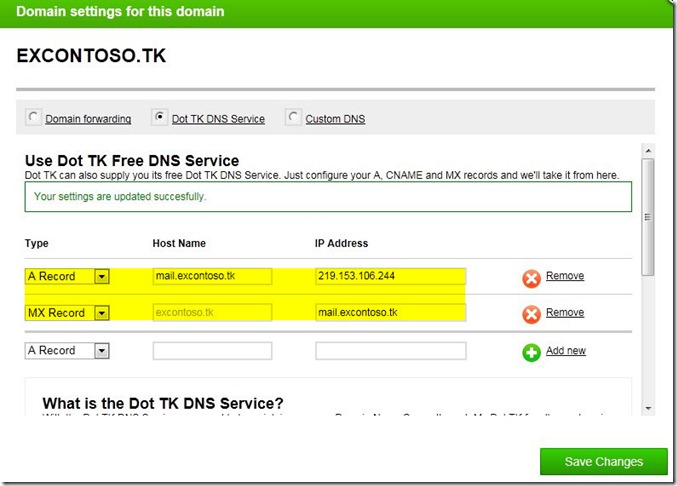Click the red remove icon for A Record row
The width and height of the screenshot is (677, 486).
pos(531,277)
